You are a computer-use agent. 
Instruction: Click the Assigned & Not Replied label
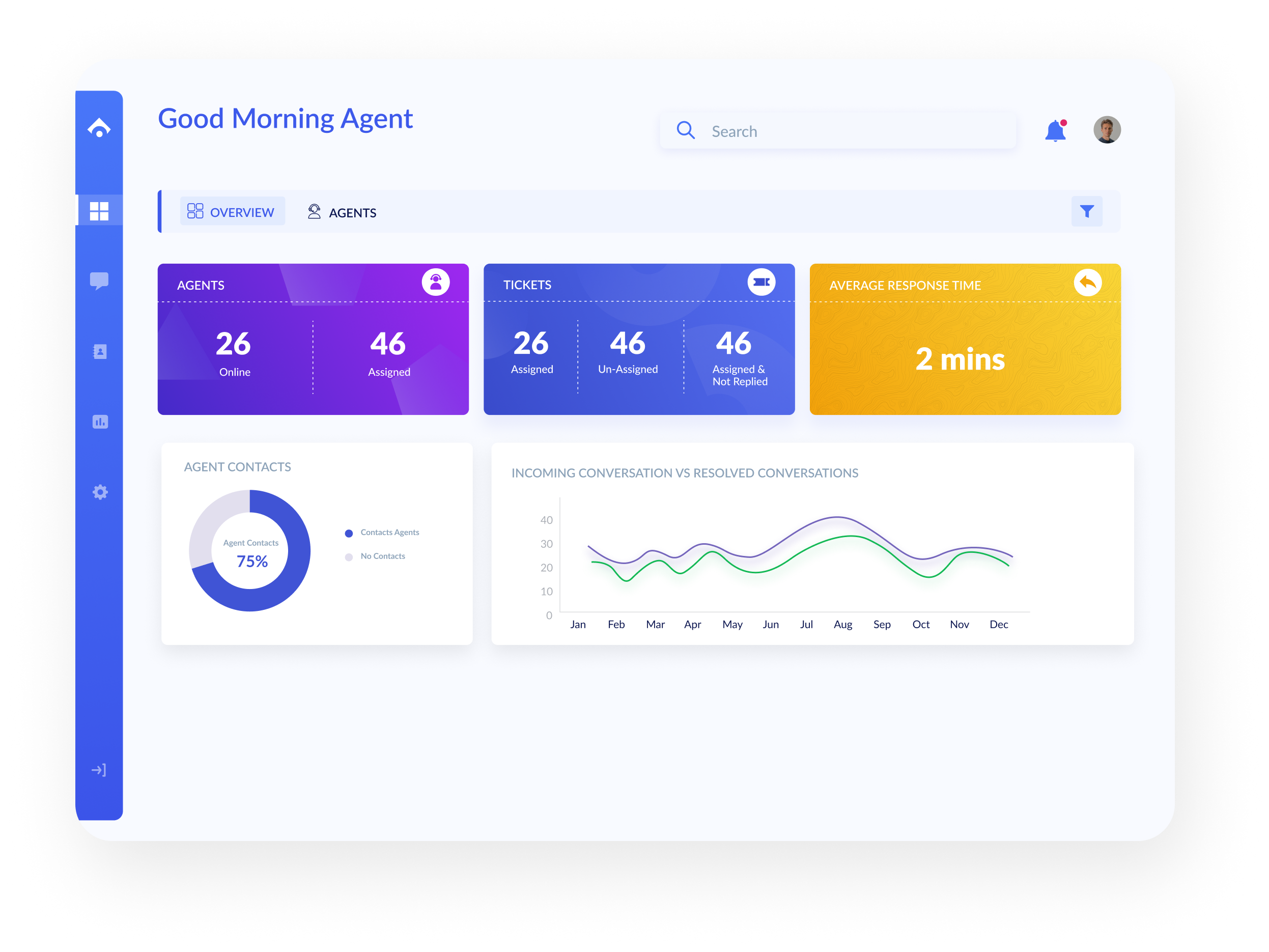pos(740,375)
